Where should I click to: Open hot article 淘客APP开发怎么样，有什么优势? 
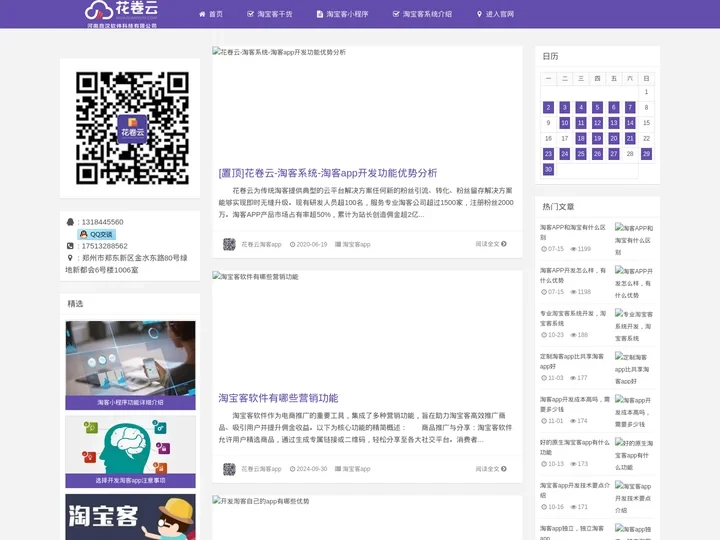pos(573,276)
